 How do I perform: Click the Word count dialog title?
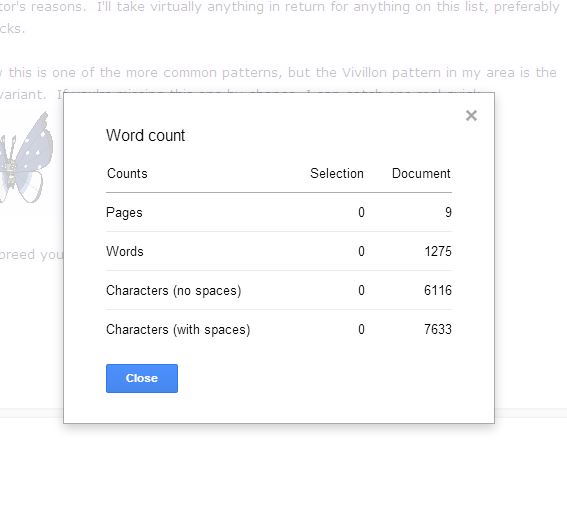pos(145,136)
